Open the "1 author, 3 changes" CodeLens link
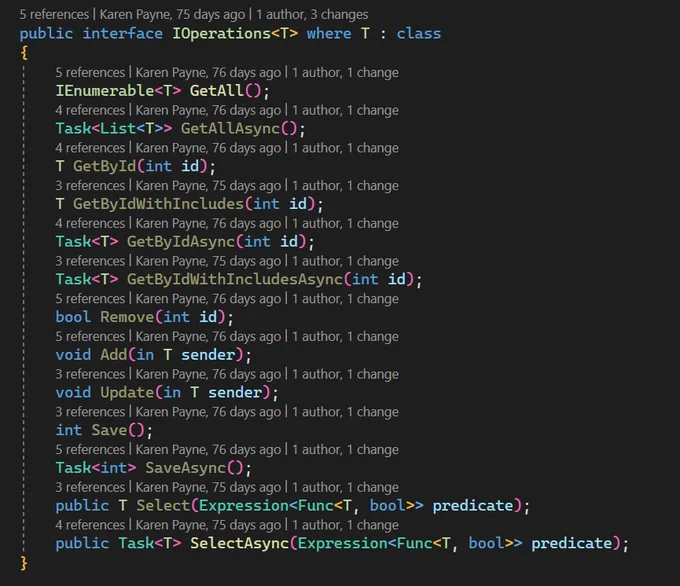 pos(312,14)
